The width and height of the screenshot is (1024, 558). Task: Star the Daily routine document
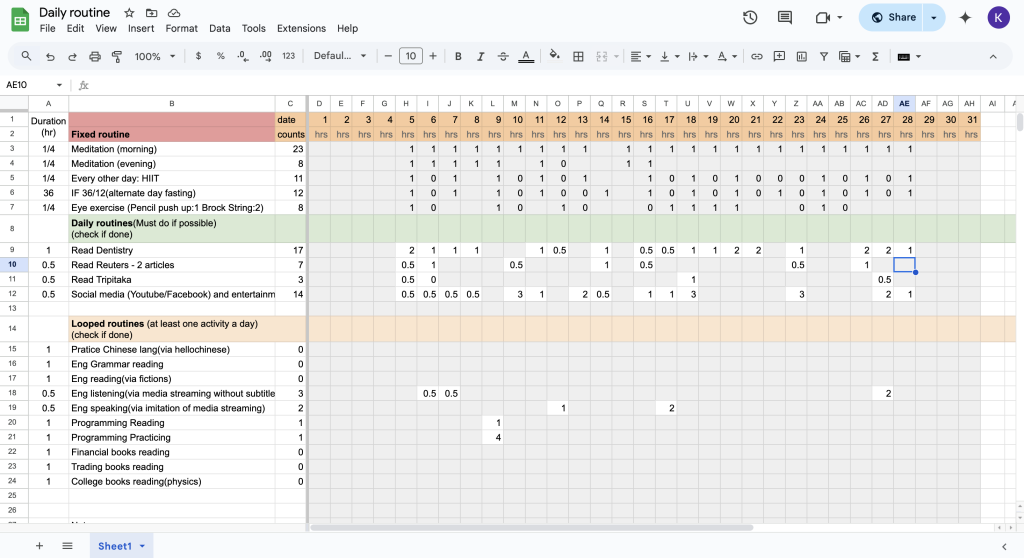(129, 13)
